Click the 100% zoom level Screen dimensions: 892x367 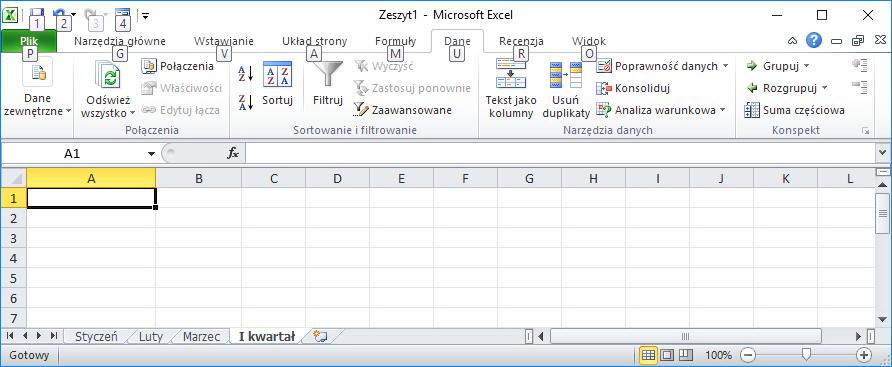[x=718, y=356]
